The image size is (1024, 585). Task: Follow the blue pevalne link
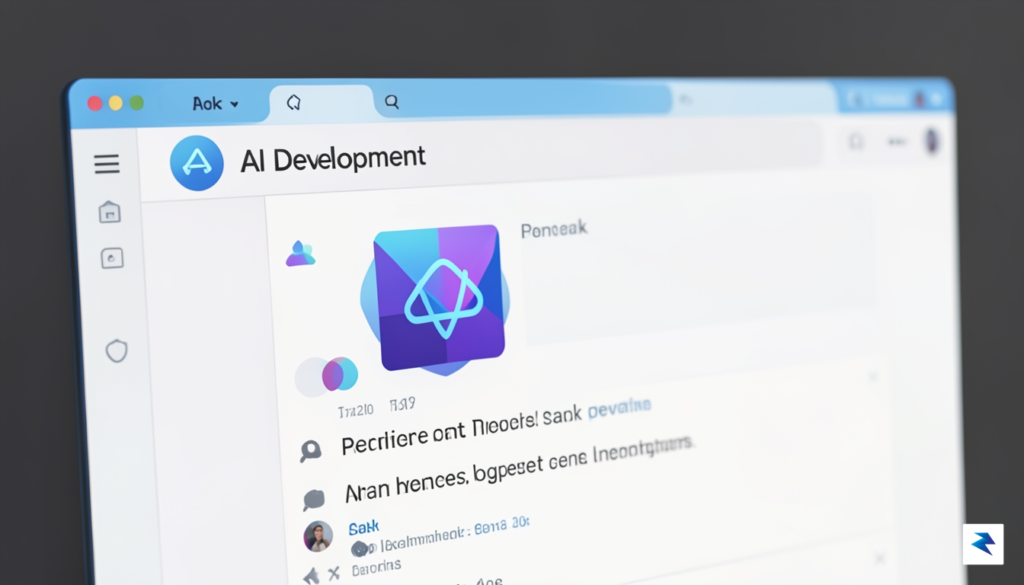(x=619, y=407)
